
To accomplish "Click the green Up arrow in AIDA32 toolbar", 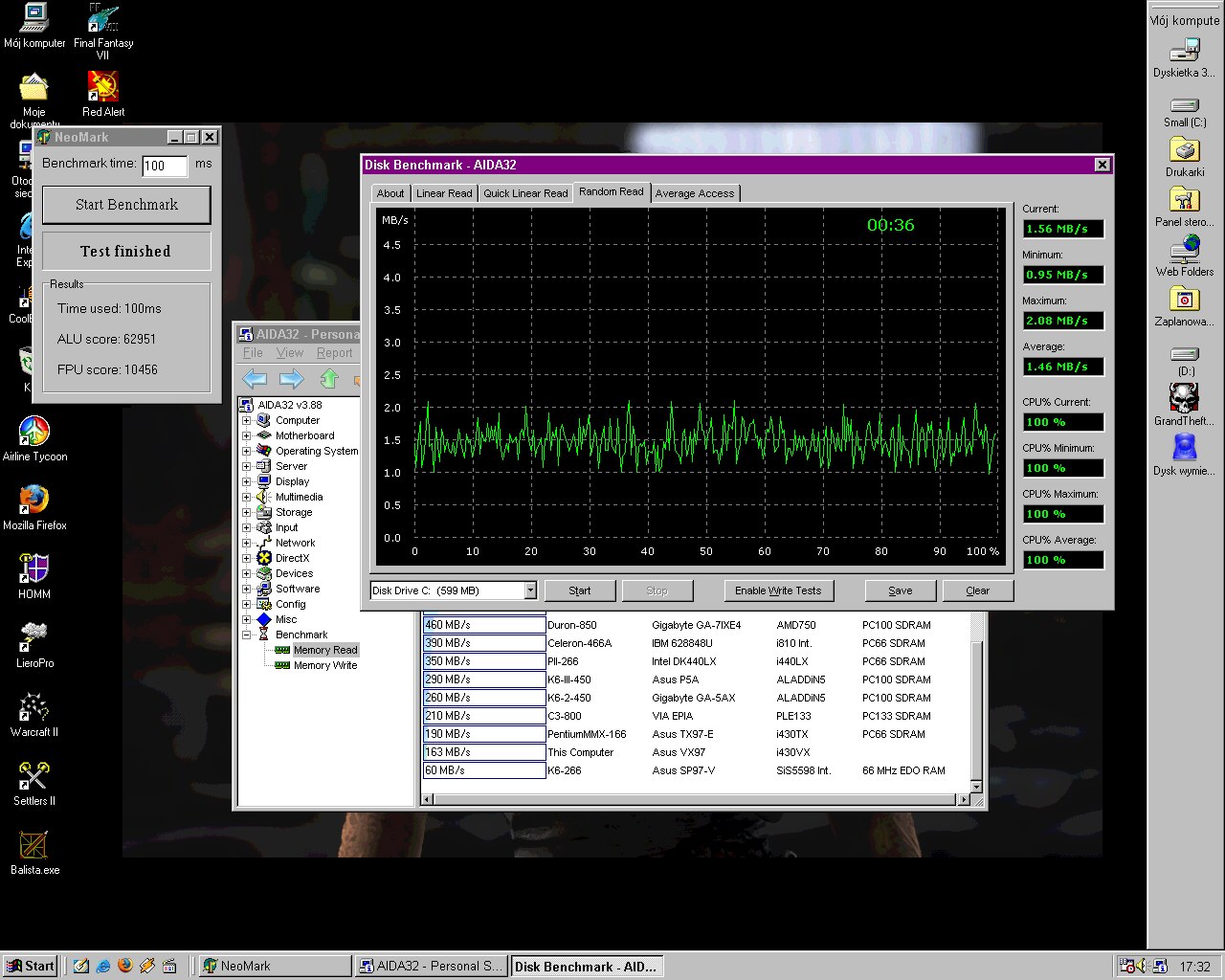I will click(x=329, y=378).
